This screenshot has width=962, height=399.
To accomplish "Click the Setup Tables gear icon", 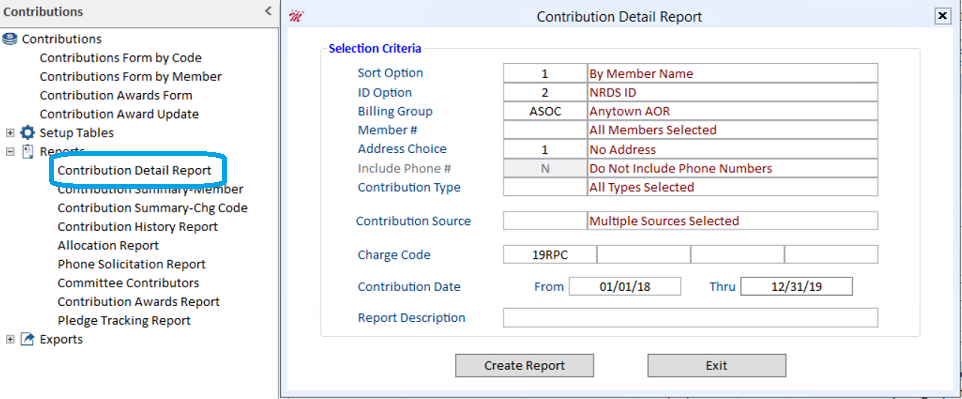I will (28, 133).
